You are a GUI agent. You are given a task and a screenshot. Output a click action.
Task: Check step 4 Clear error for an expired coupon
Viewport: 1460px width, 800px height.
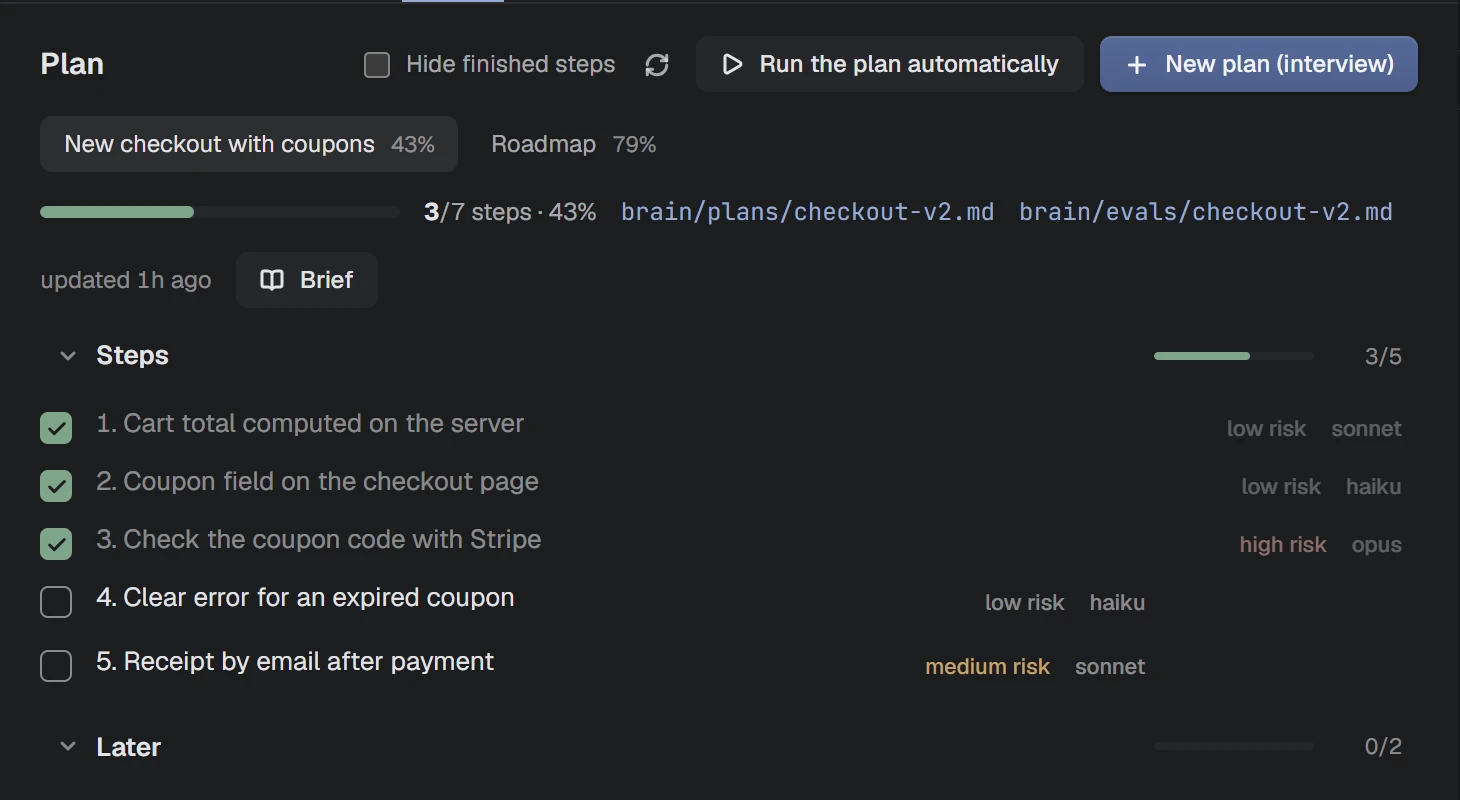click(x=56, y=602)
